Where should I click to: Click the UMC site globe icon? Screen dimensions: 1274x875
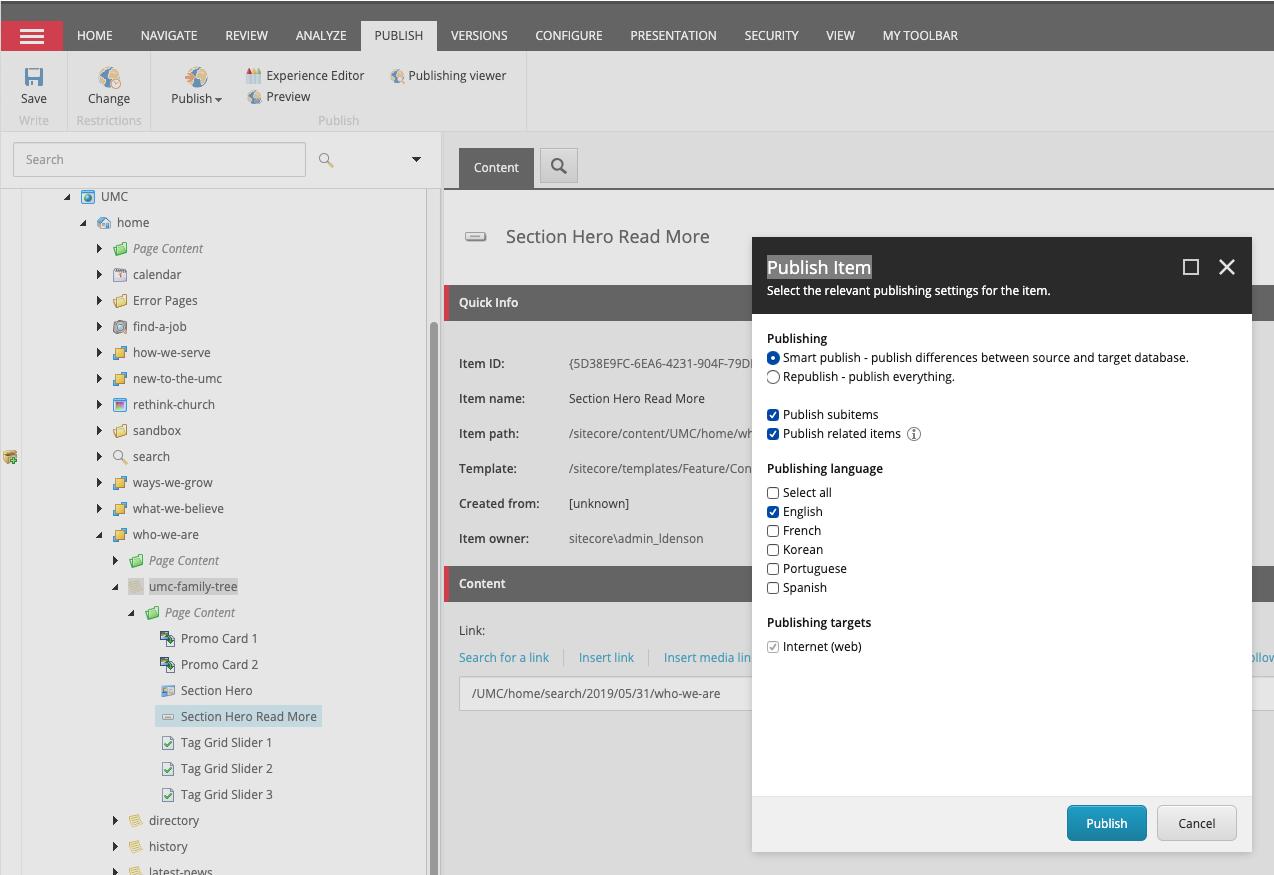[88, 197]
